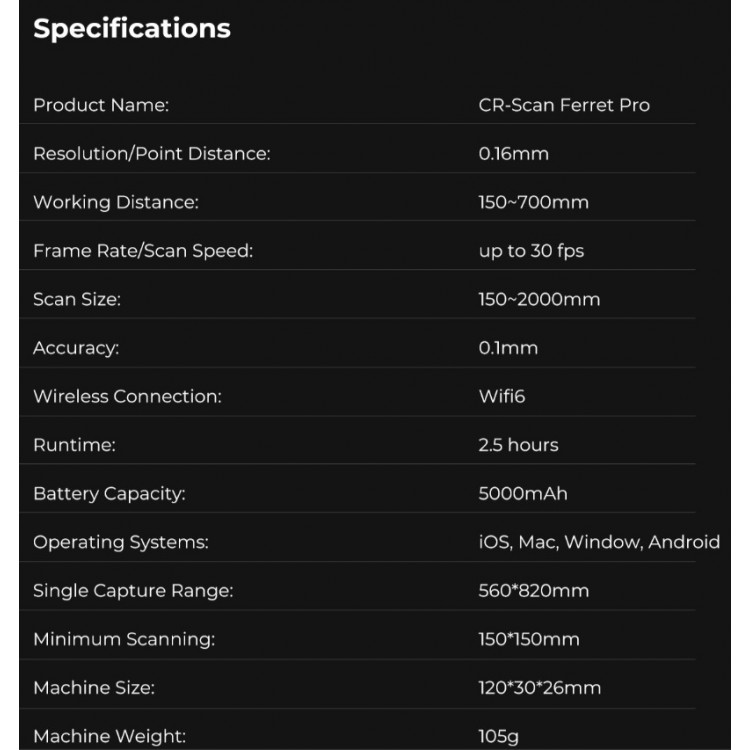Viewport: 750px width, 750px height.
Task: Click the 560*820mm value
Action: click(533, 591)
